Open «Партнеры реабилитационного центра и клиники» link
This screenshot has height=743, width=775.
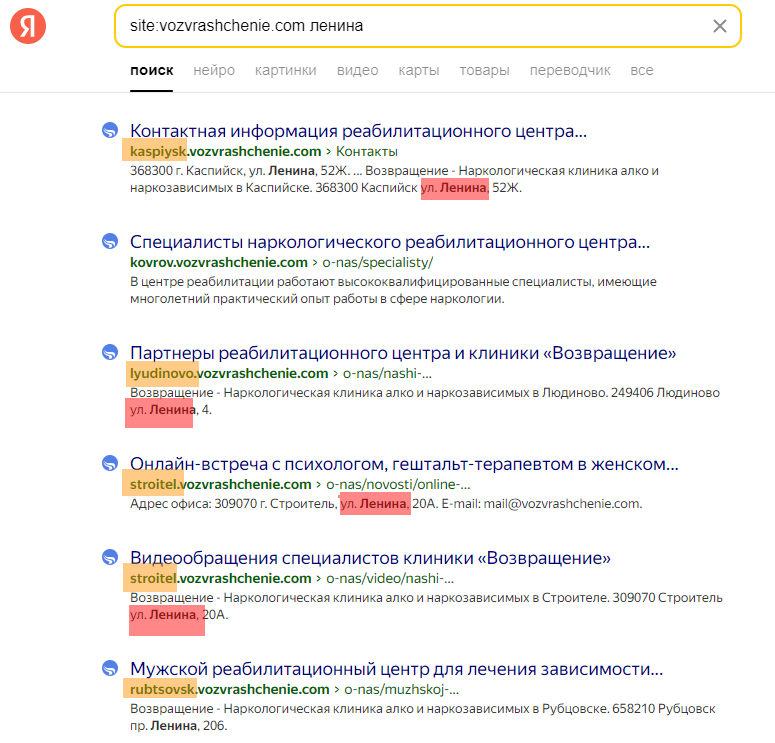pos(403,353)
